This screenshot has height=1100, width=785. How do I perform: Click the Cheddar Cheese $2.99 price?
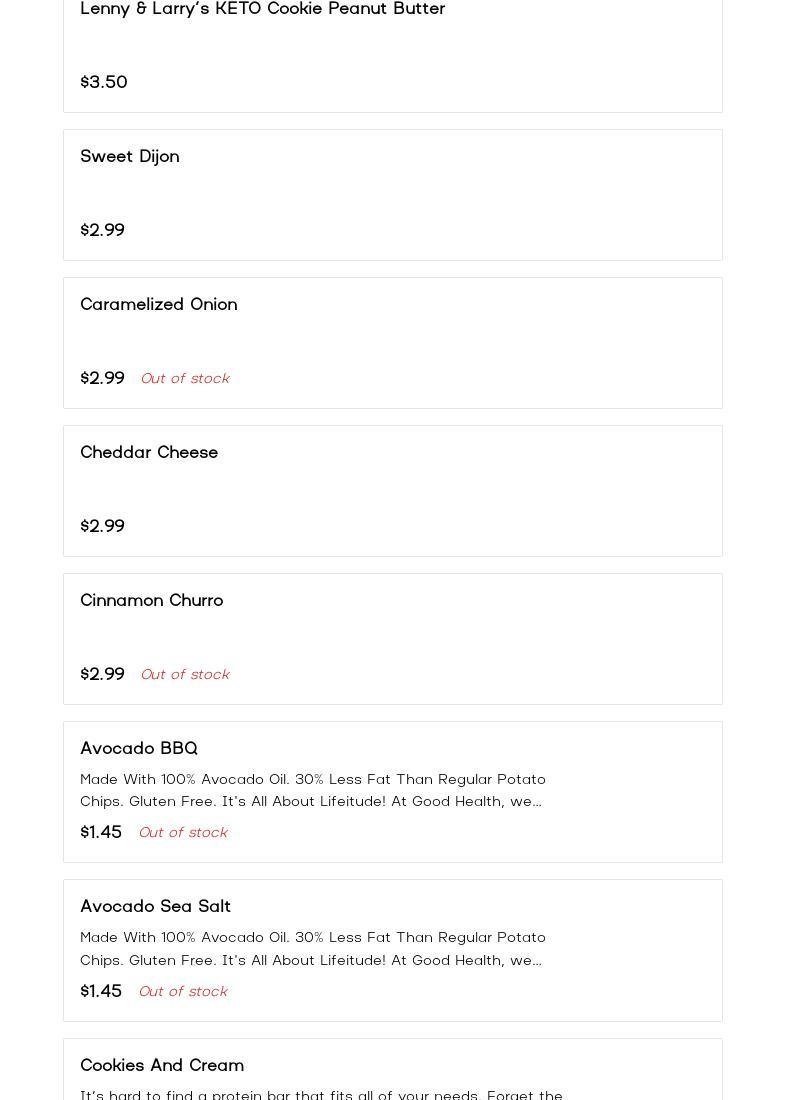[x=102, y=526]
